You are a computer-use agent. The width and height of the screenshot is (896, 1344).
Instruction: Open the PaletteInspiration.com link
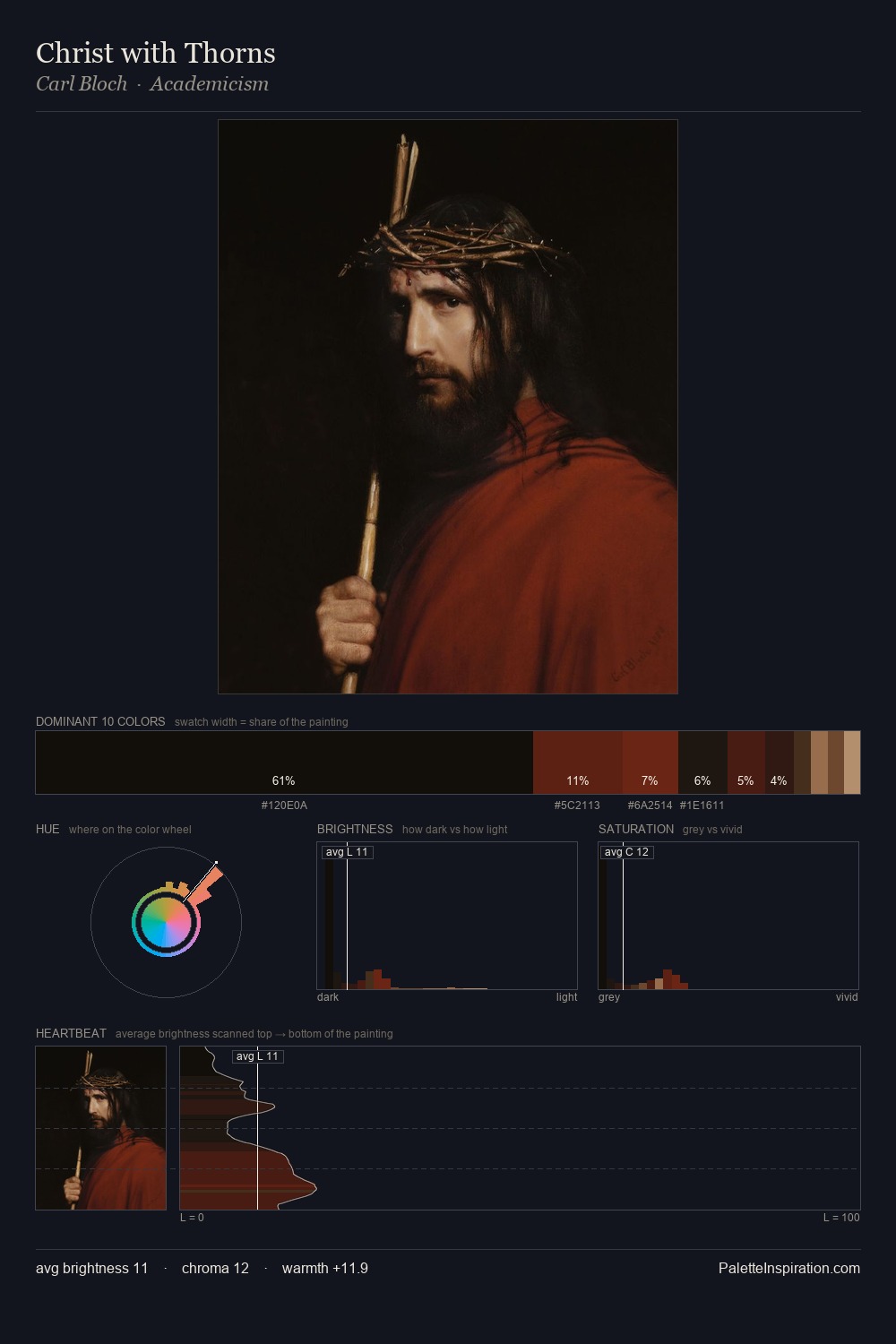tap(789, 1268)
